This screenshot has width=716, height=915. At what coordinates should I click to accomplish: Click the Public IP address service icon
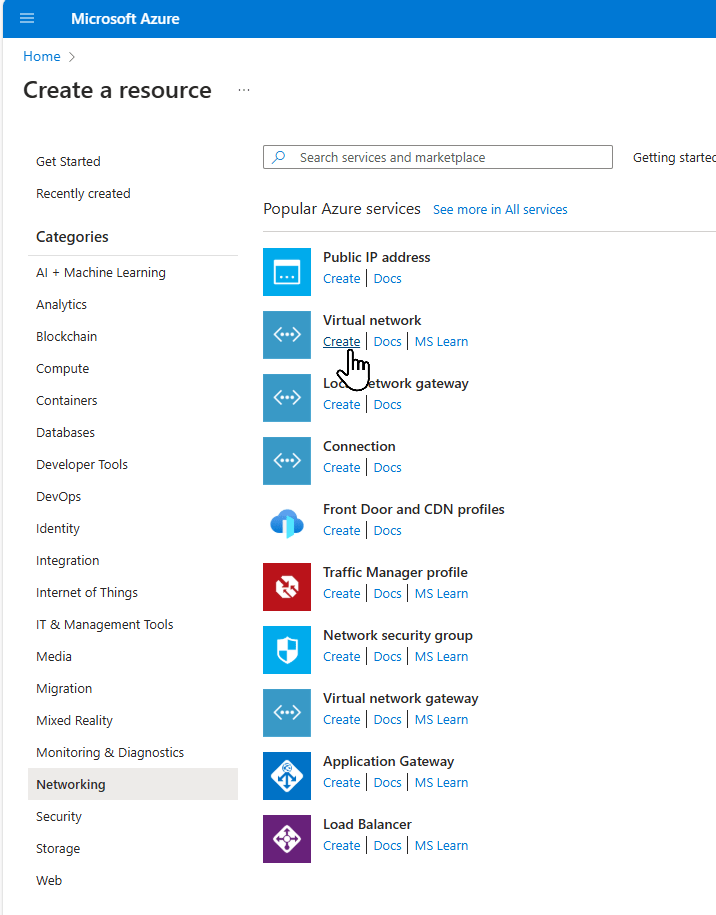(x=287, y=272)
